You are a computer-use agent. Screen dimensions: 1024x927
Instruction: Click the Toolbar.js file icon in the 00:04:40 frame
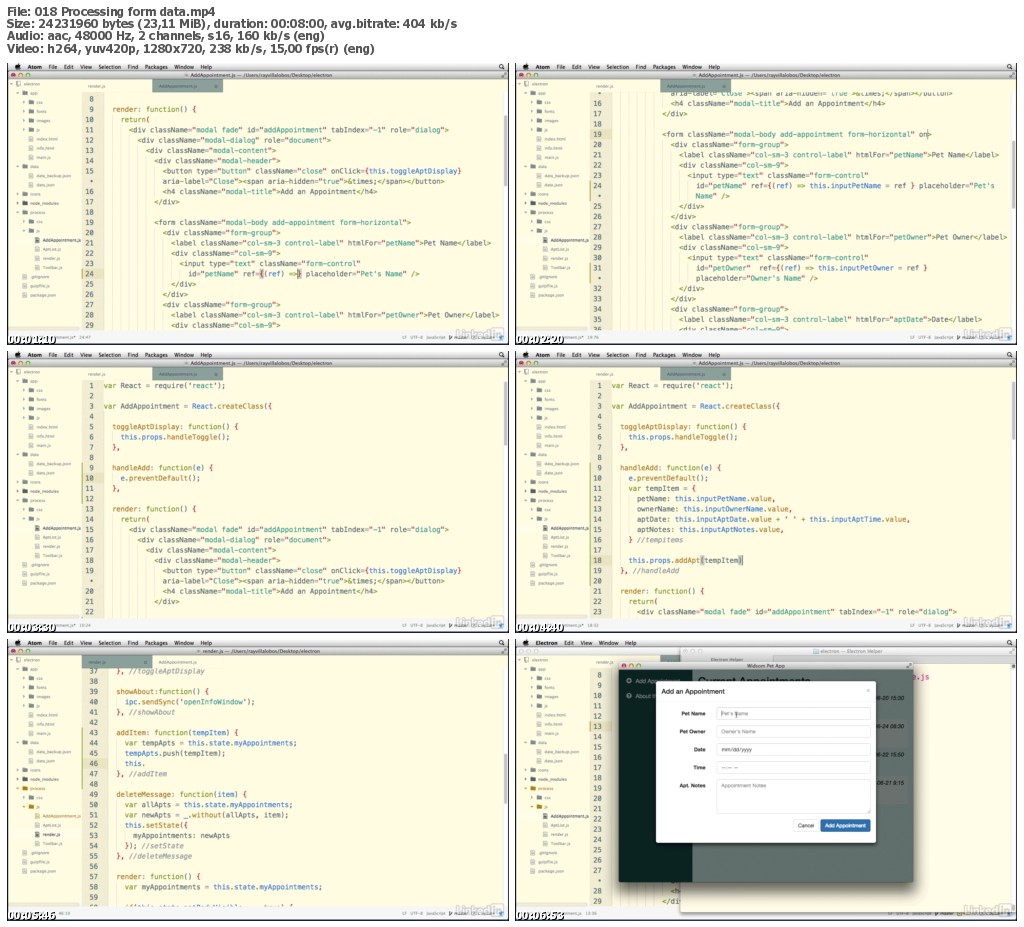545,555
